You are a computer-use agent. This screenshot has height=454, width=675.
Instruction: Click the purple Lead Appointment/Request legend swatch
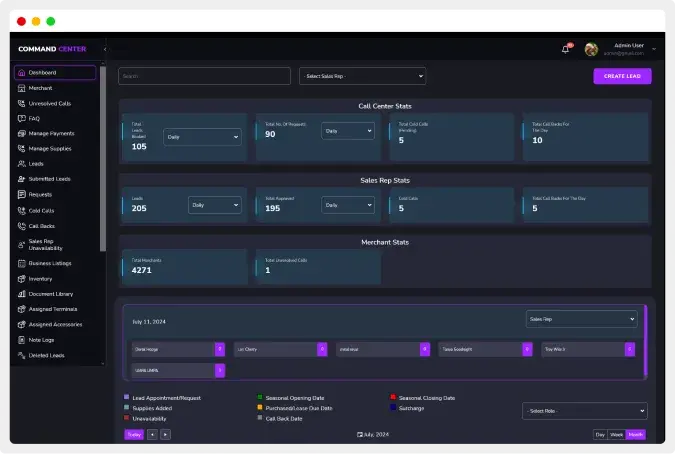[126, 397]
